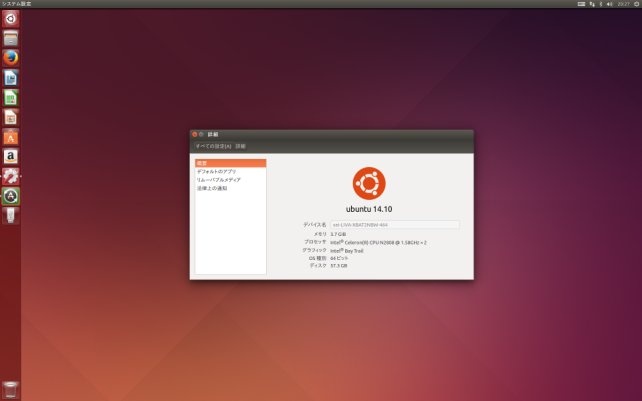
Task: Click the System Settings launcher icon
Action: [11, 177]
